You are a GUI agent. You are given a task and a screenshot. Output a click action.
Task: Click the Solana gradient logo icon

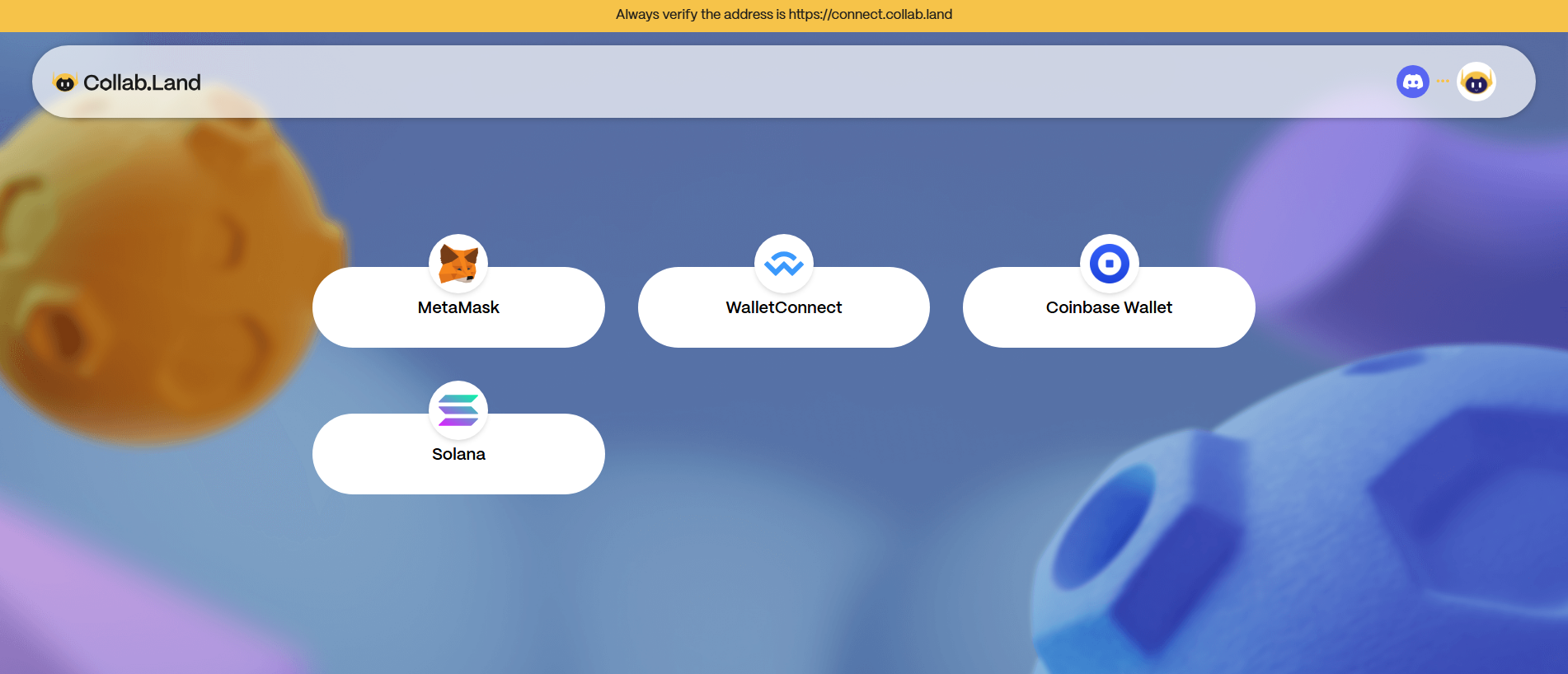[458, 410]
